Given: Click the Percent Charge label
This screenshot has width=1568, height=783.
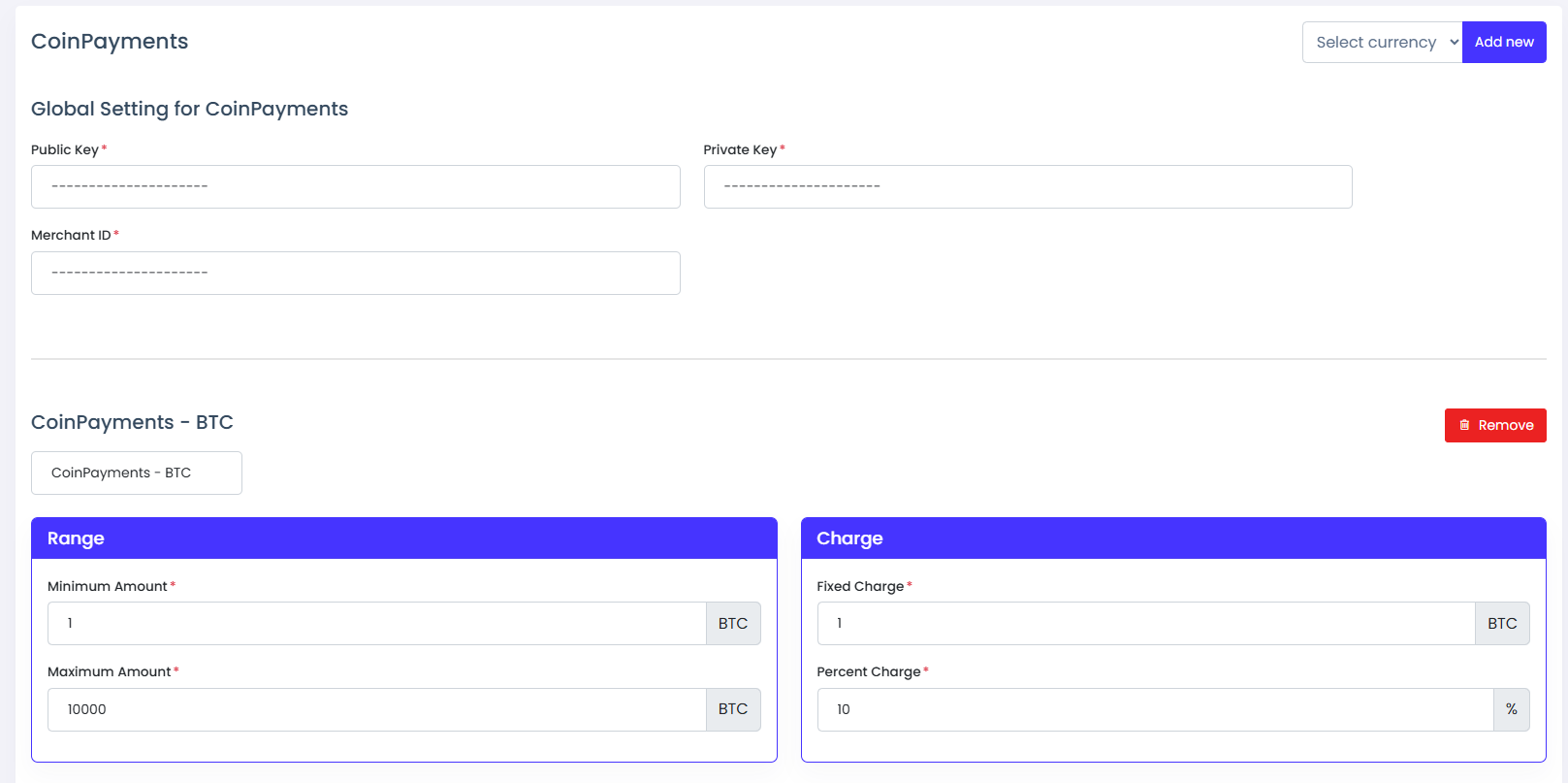Looking at the screenshot, I should tap(869, 671).
